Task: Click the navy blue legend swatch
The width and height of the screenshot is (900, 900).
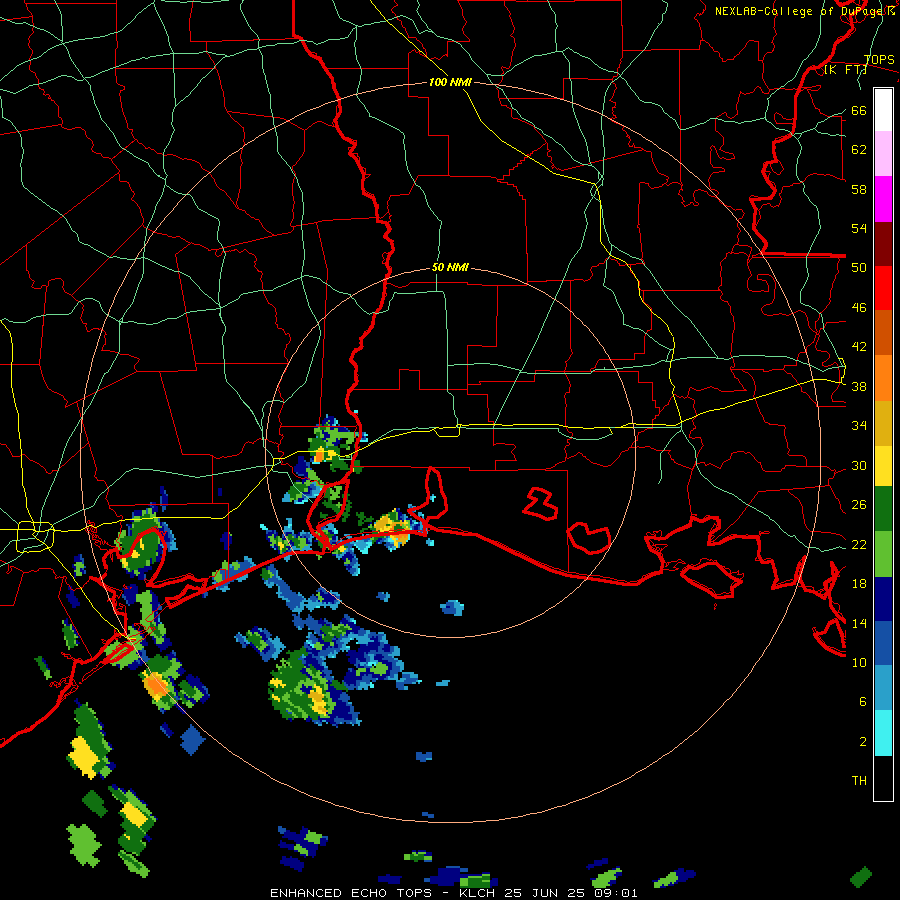Action: point(883,599)
